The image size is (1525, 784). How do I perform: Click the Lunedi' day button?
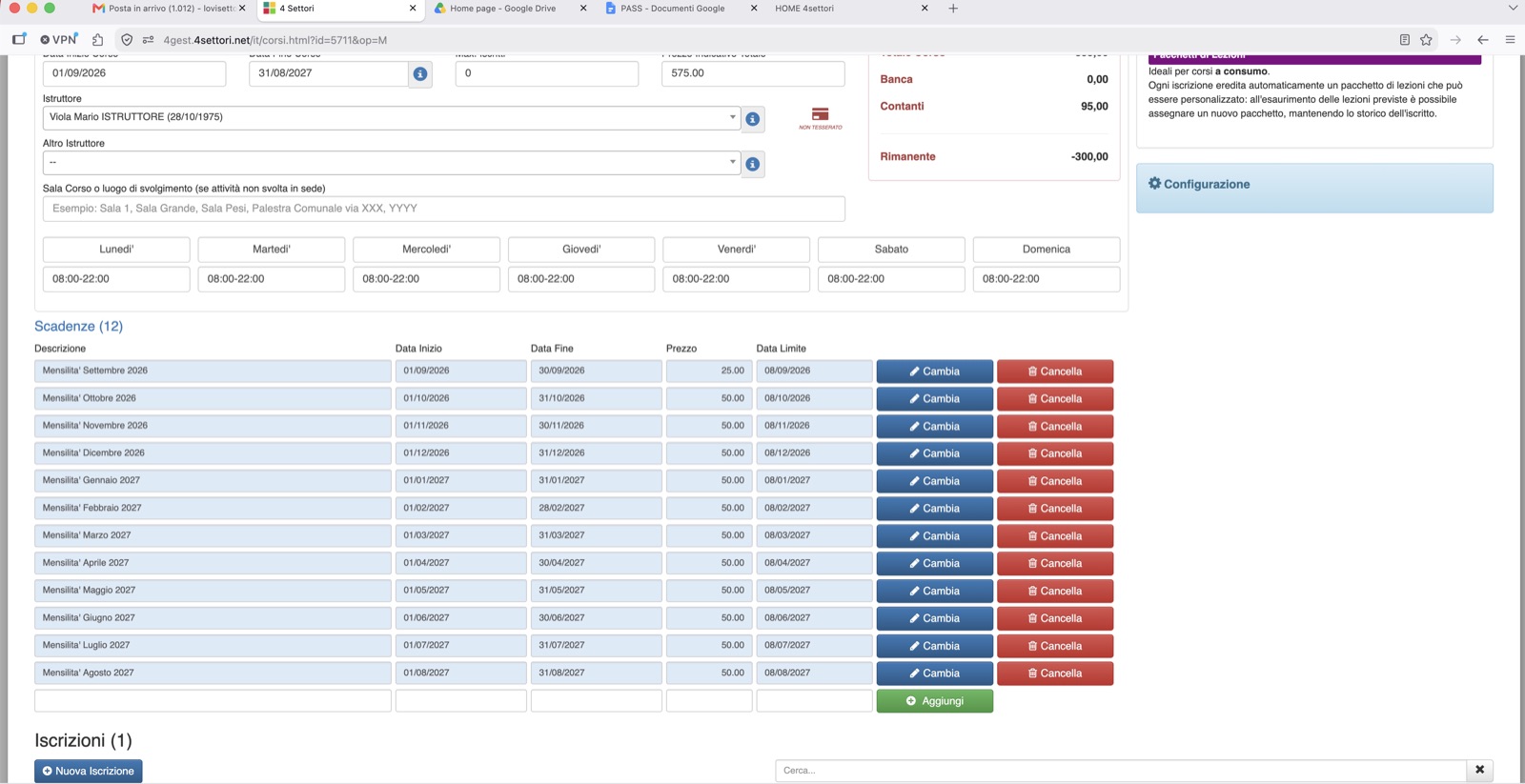(x=116, y=250)
